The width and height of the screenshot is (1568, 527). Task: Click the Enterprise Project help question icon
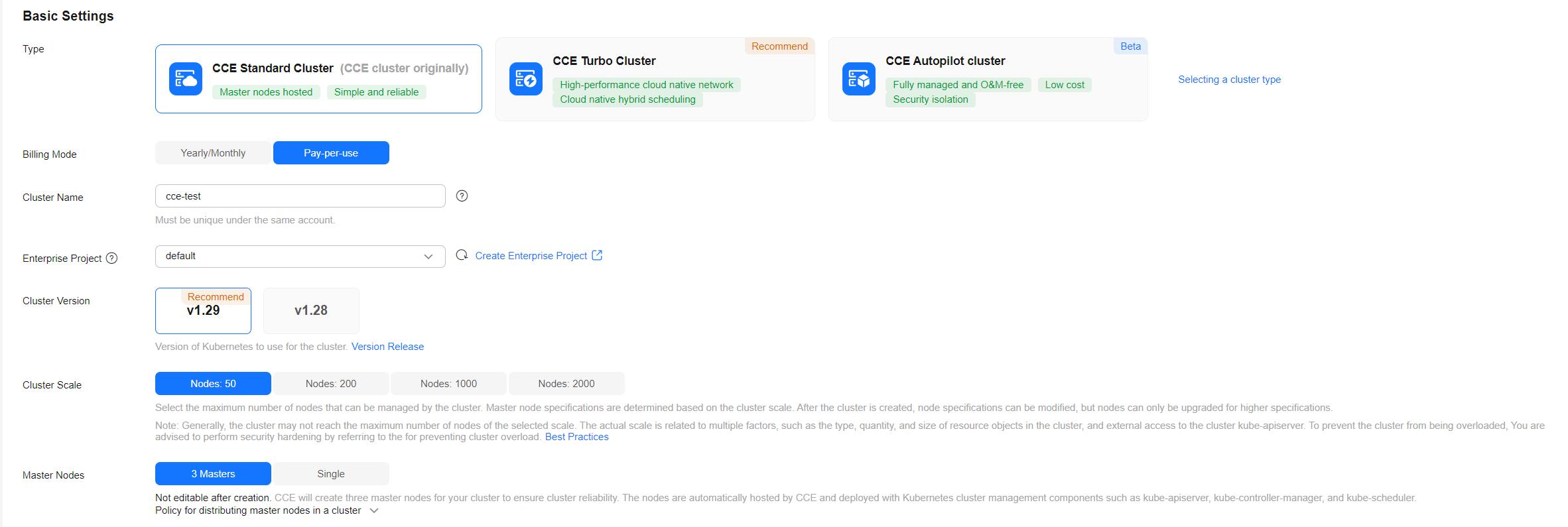pyautogui.click(x=112, y=259)
